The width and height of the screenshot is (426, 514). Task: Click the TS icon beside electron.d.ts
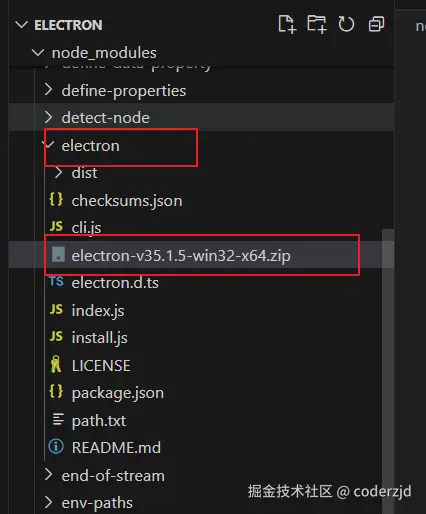tap(56, 282)
